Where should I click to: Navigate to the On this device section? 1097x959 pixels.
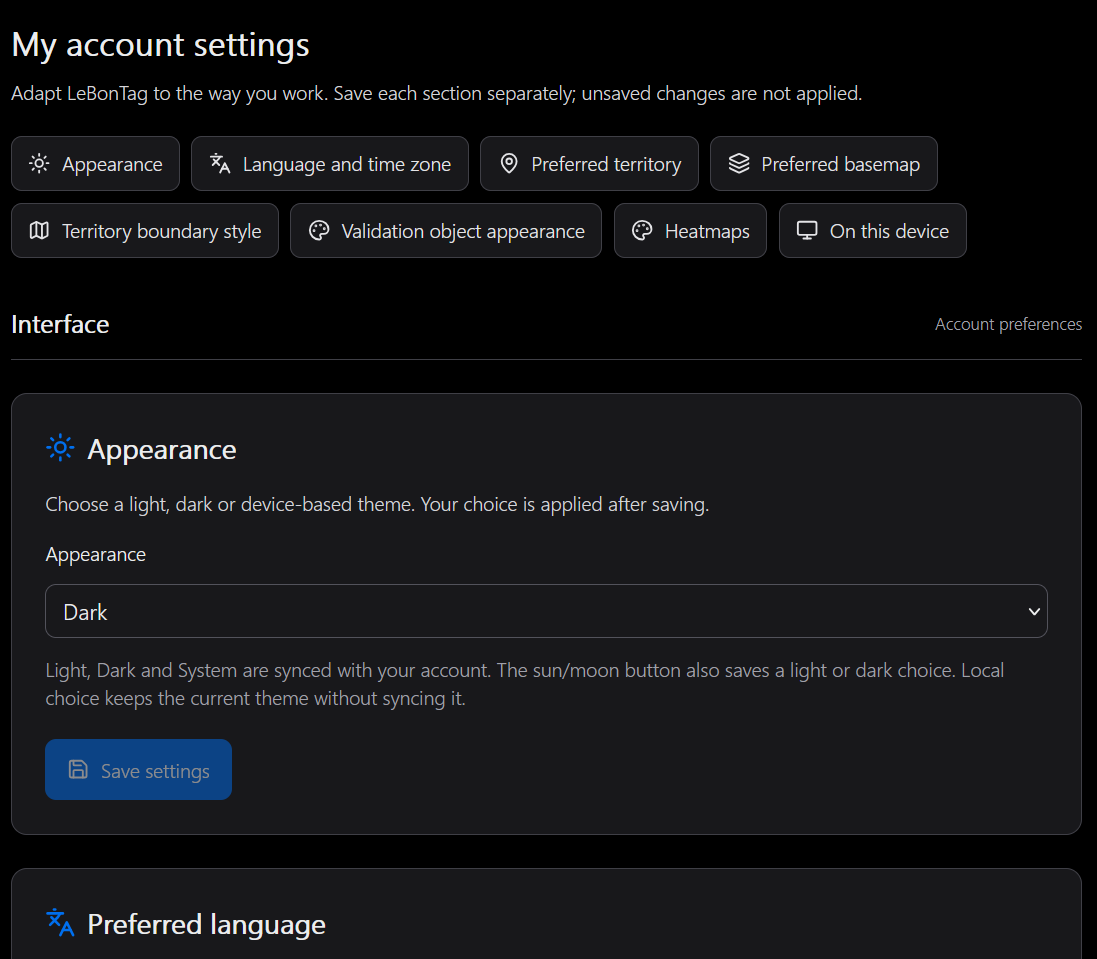point(872,231)
